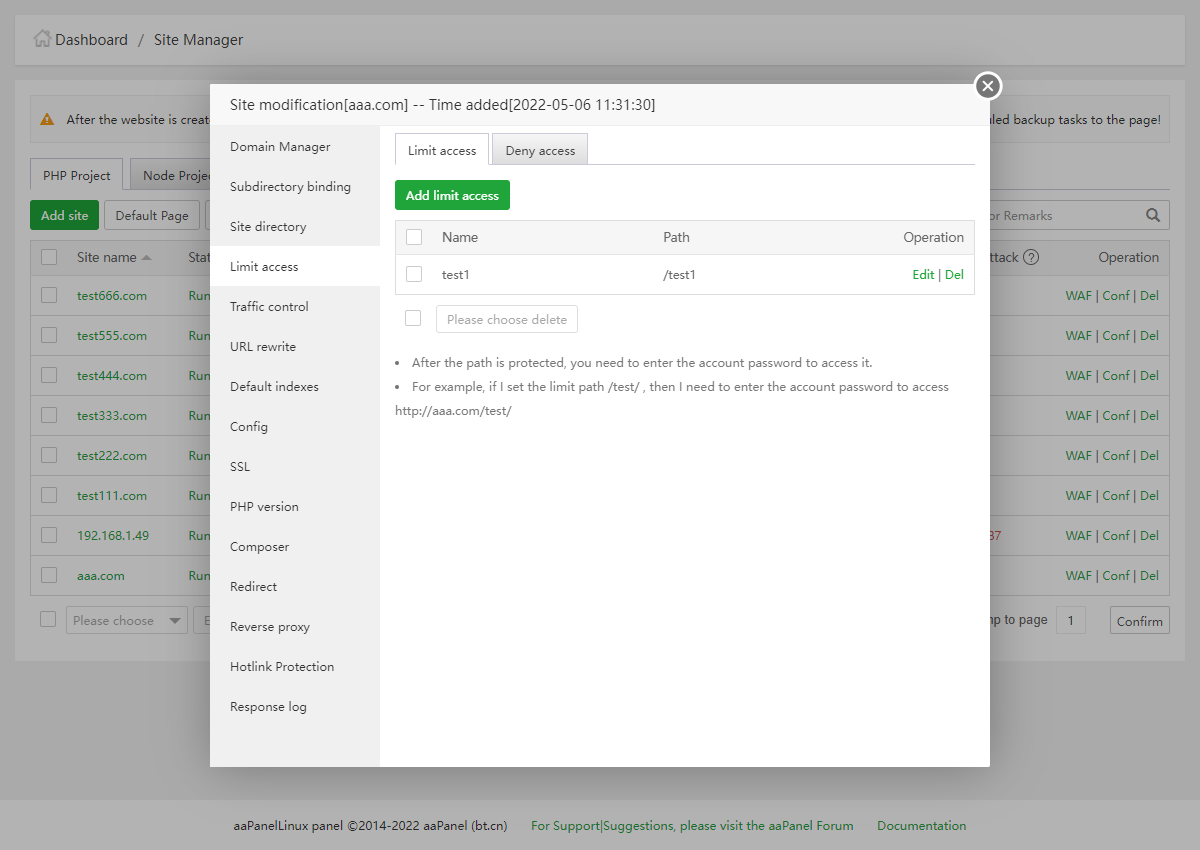
Task: Click the Attack help question icon
Action: [1031, 257]
